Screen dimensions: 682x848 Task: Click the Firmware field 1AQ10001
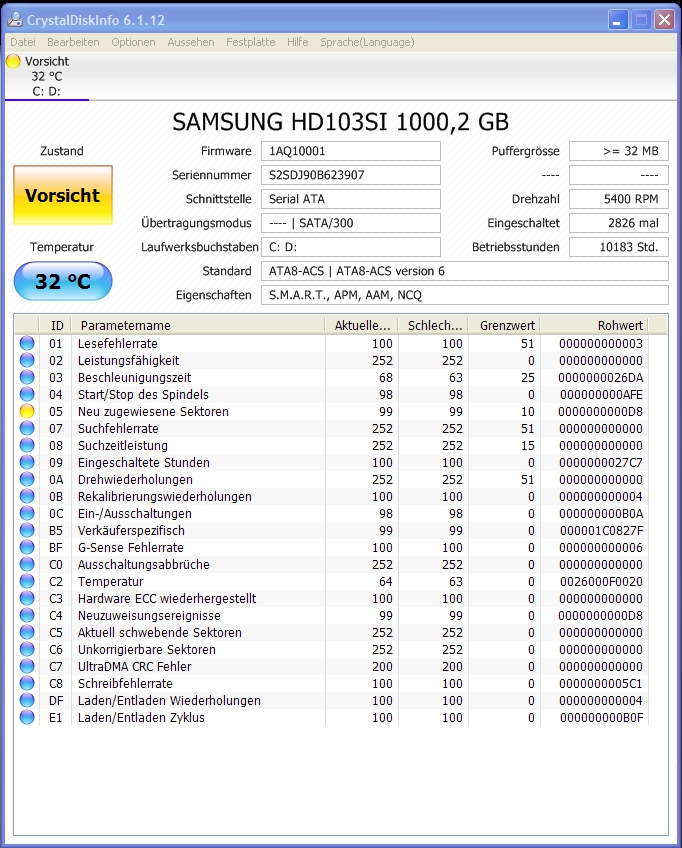point(350,151)
